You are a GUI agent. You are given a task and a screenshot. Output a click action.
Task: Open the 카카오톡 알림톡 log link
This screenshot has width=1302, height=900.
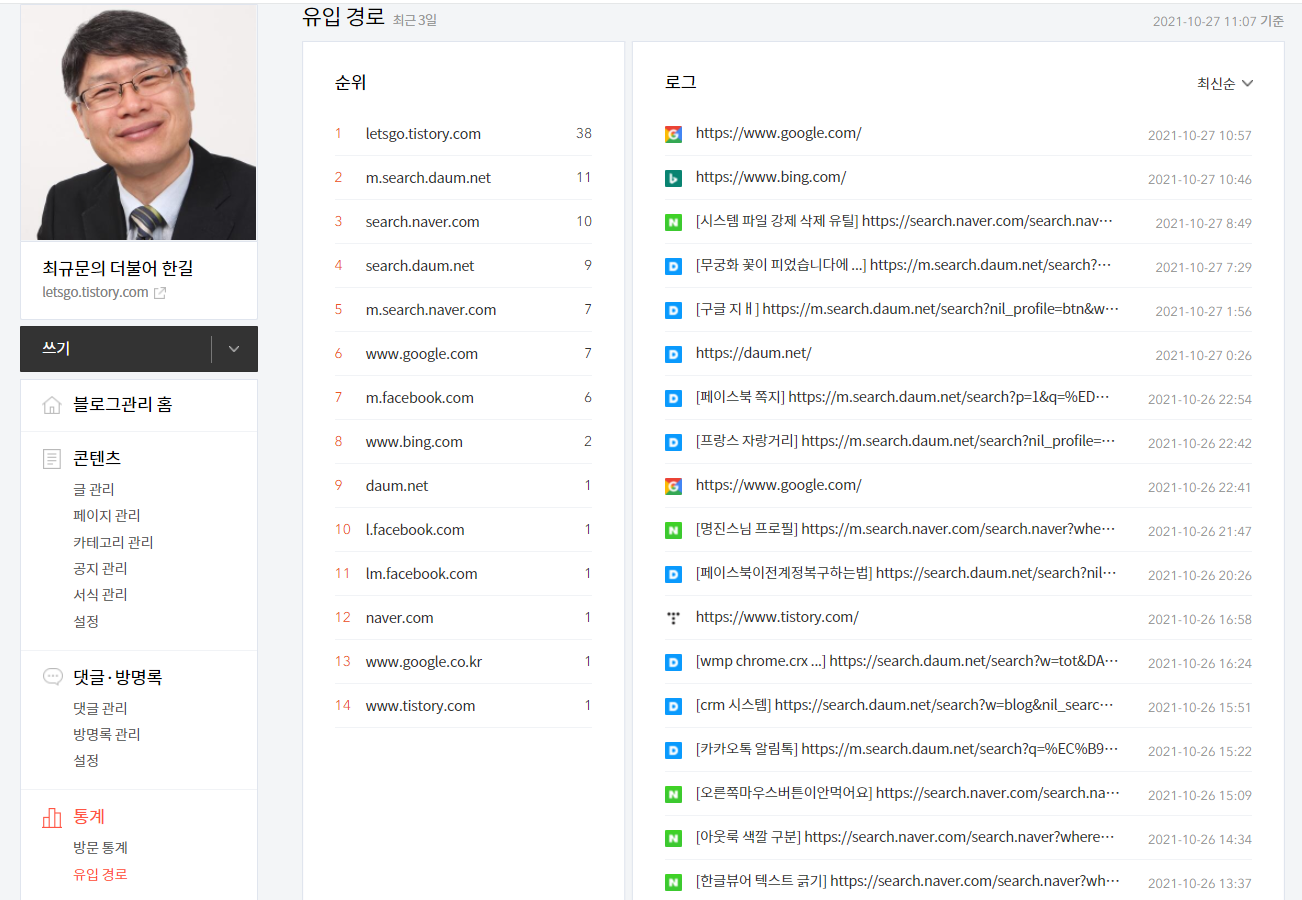pos(907,749)
